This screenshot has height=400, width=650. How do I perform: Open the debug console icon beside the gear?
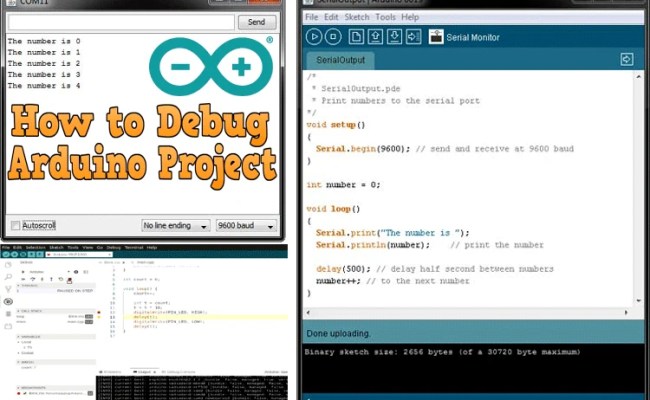tap(86, 272)
